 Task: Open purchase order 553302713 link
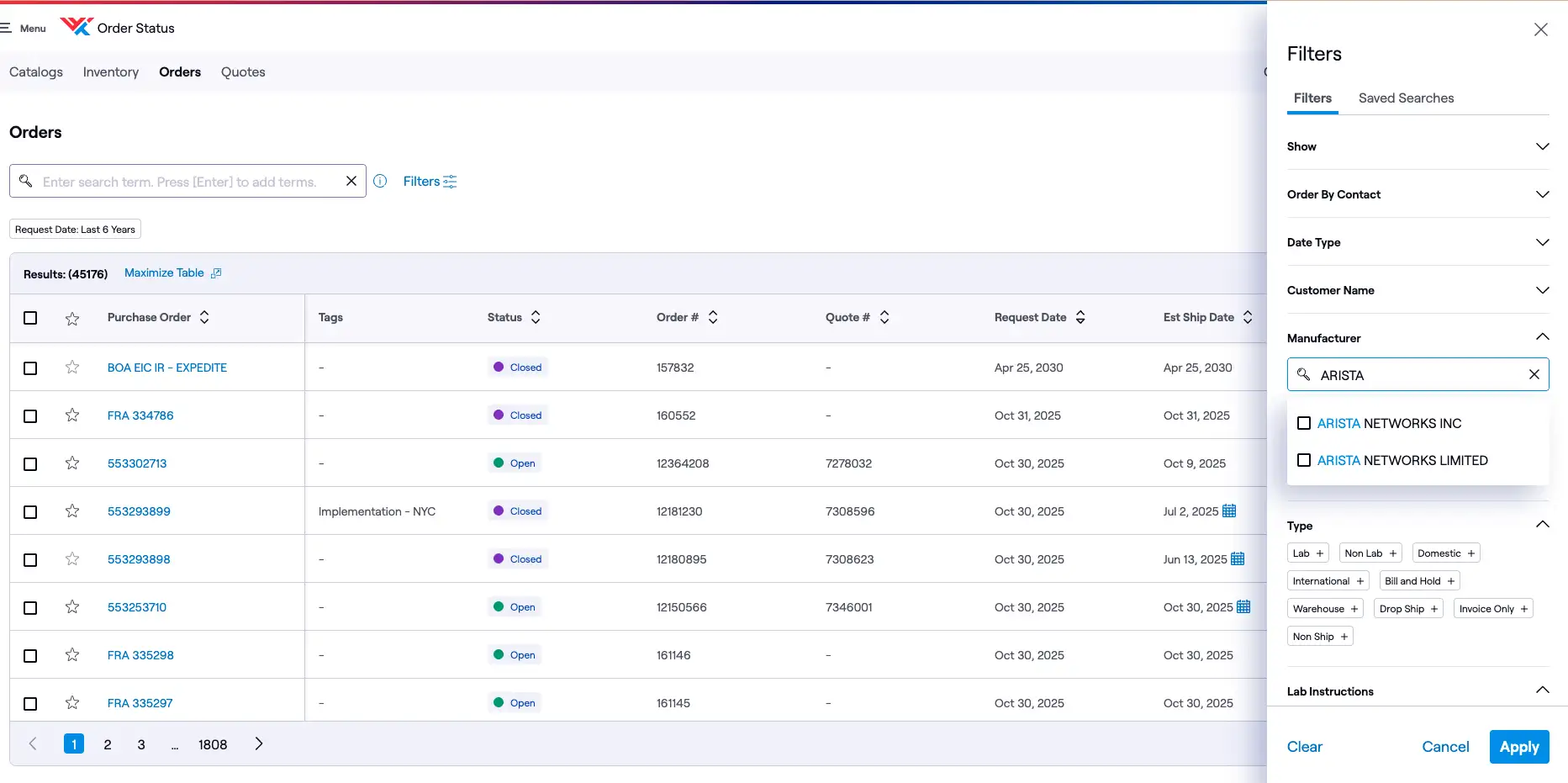(137, 463)
